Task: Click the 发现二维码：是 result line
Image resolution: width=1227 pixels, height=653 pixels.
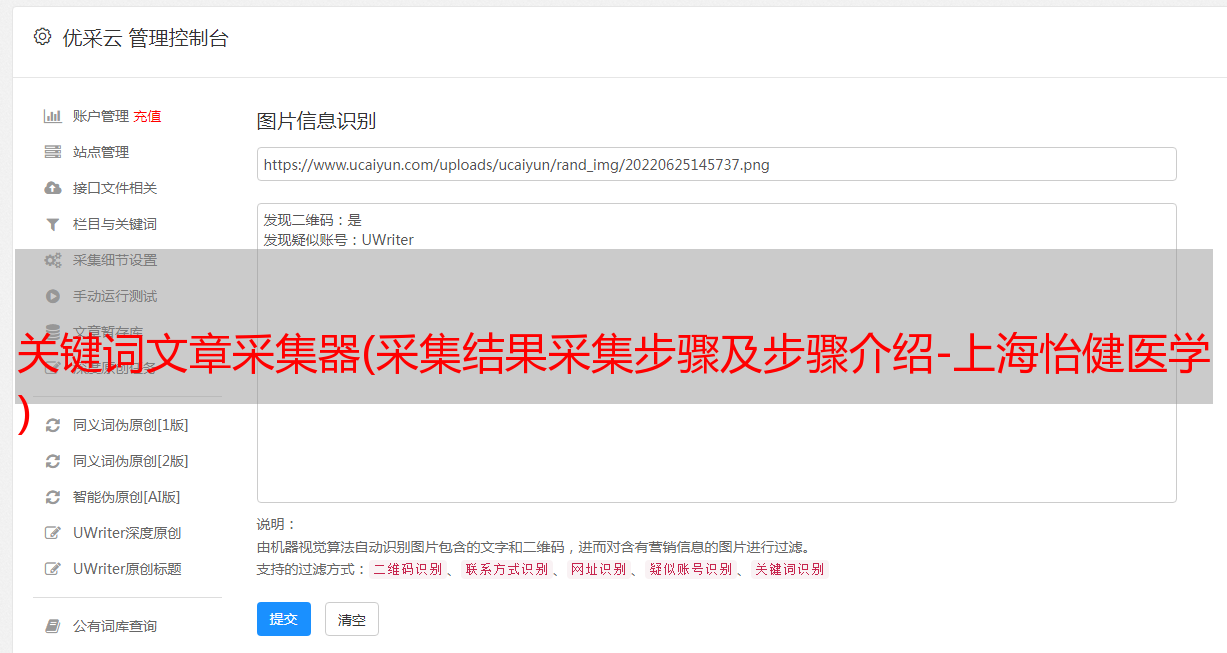Action: coord(312,220)
